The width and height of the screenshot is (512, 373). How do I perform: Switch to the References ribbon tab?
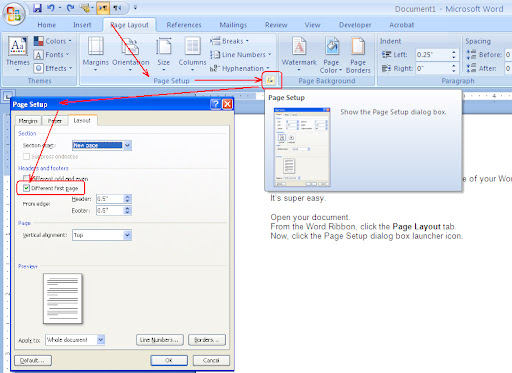click(x=184, y=25)
